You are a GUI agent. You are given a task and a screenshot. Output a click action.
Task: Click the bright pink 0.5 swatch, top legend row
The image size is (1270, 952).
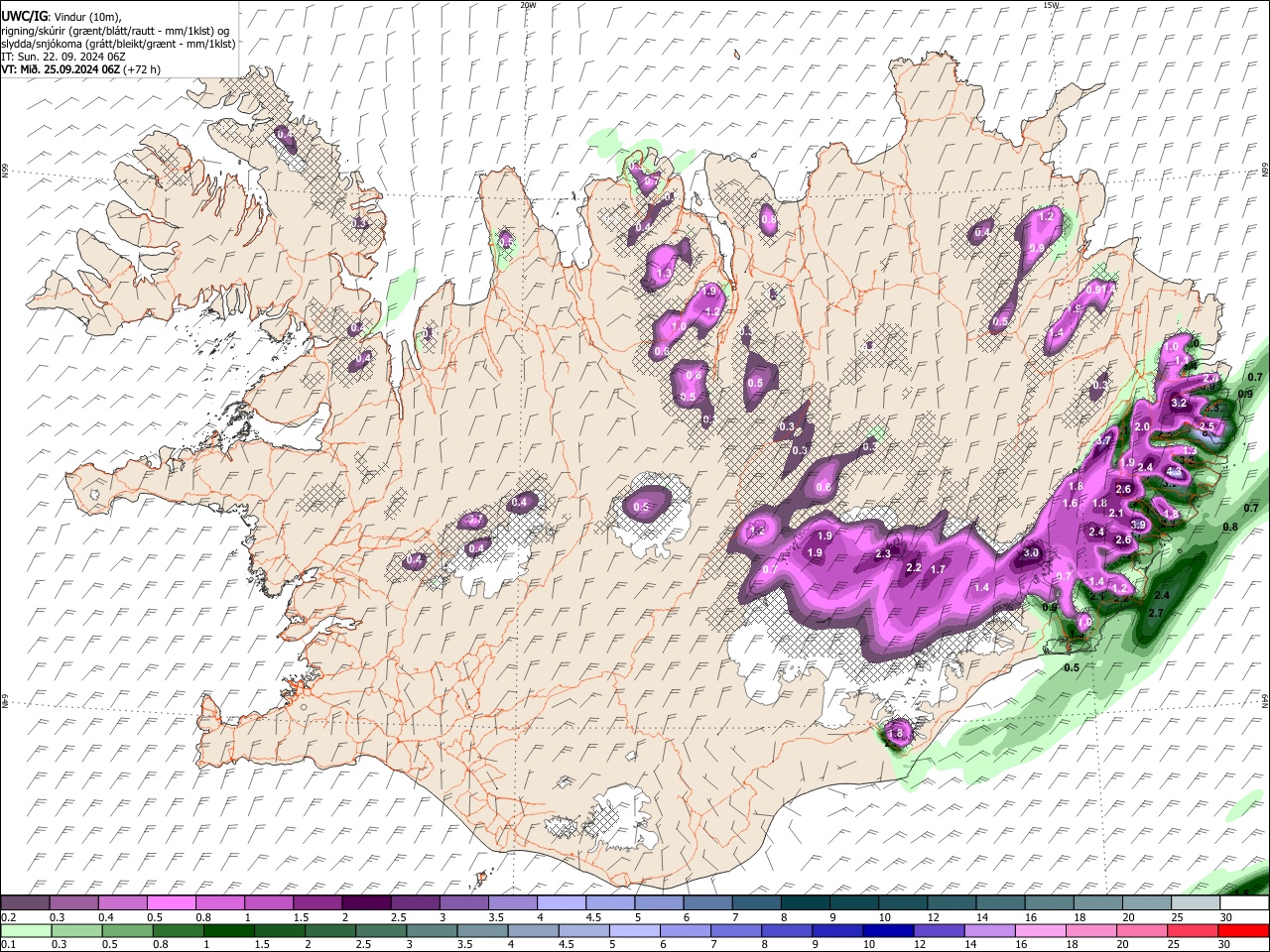171,902
